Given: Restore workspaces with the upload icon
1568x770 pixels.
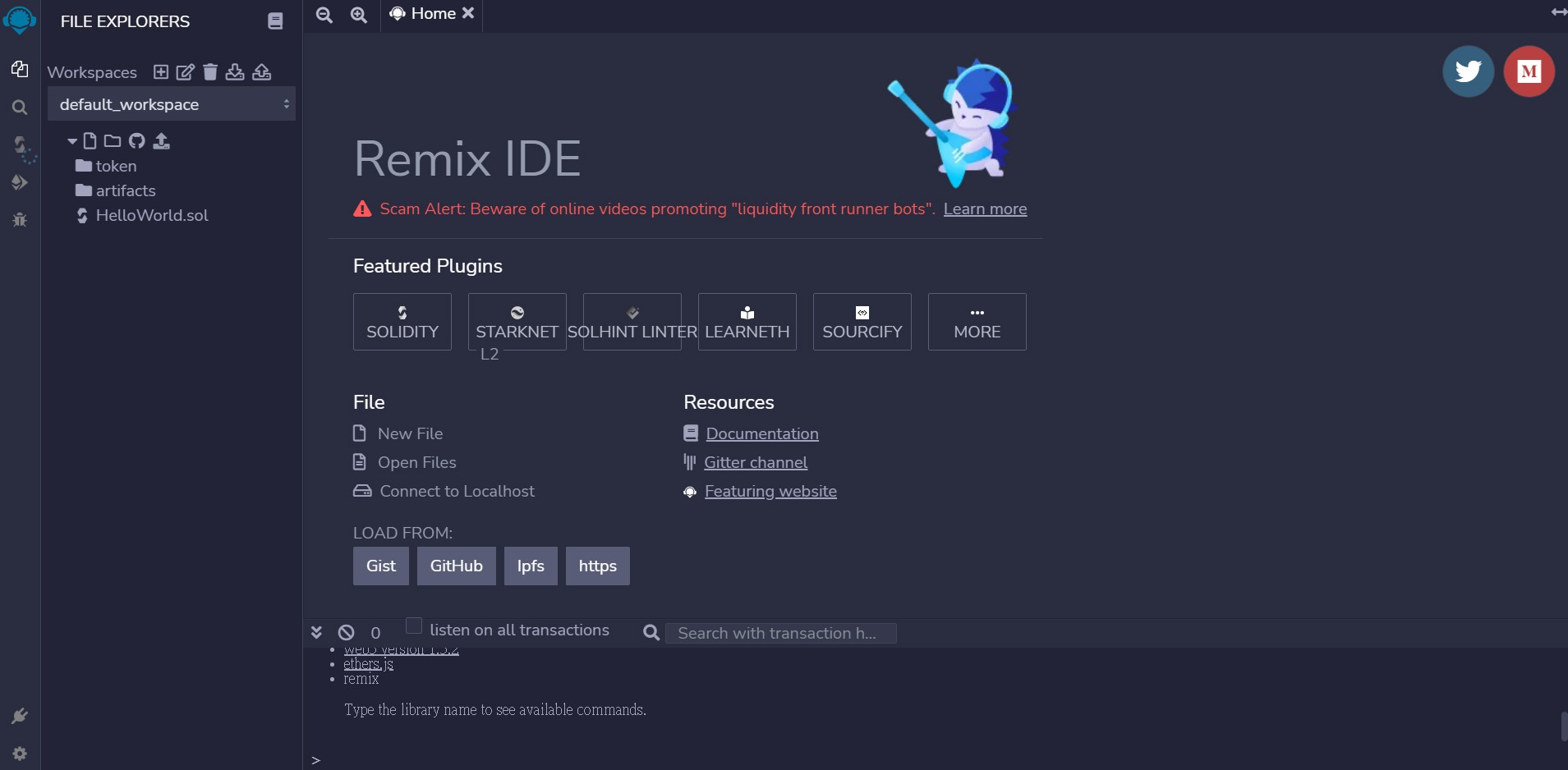Looking at the screenshot, I should pos(261,72).
